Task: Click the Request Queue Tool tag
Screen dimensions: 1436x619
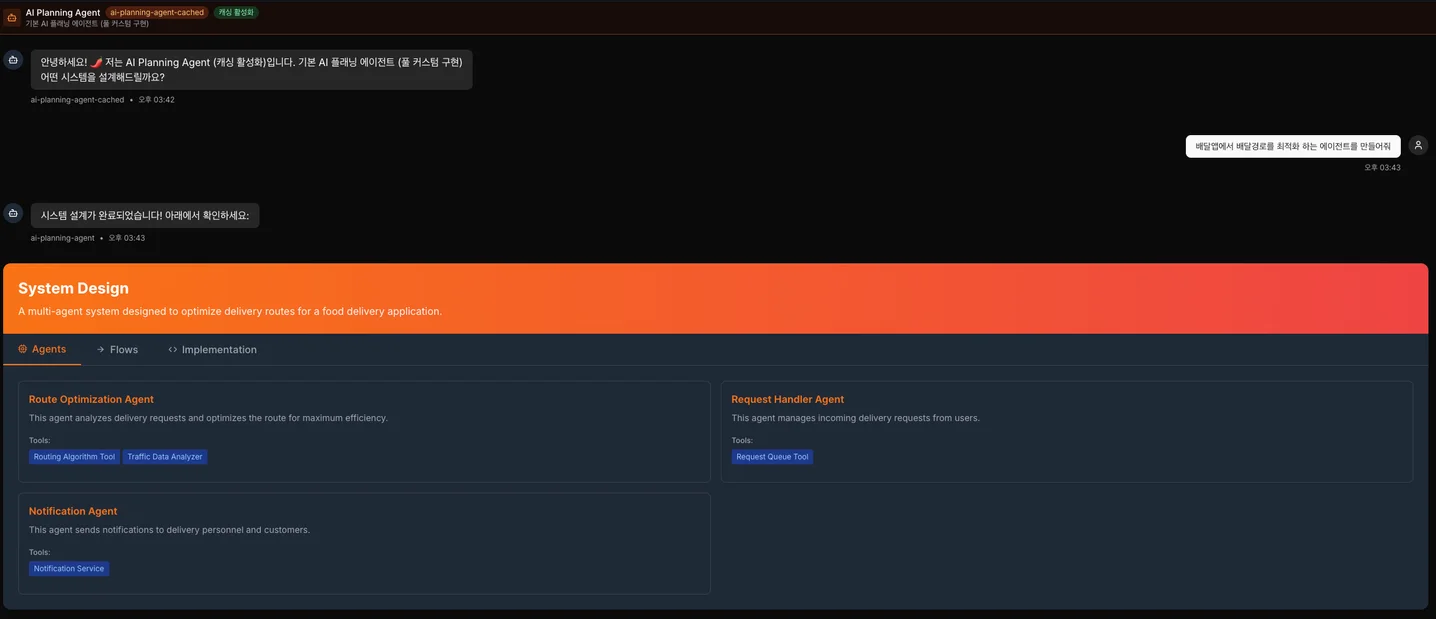Action: click(772, 457)
